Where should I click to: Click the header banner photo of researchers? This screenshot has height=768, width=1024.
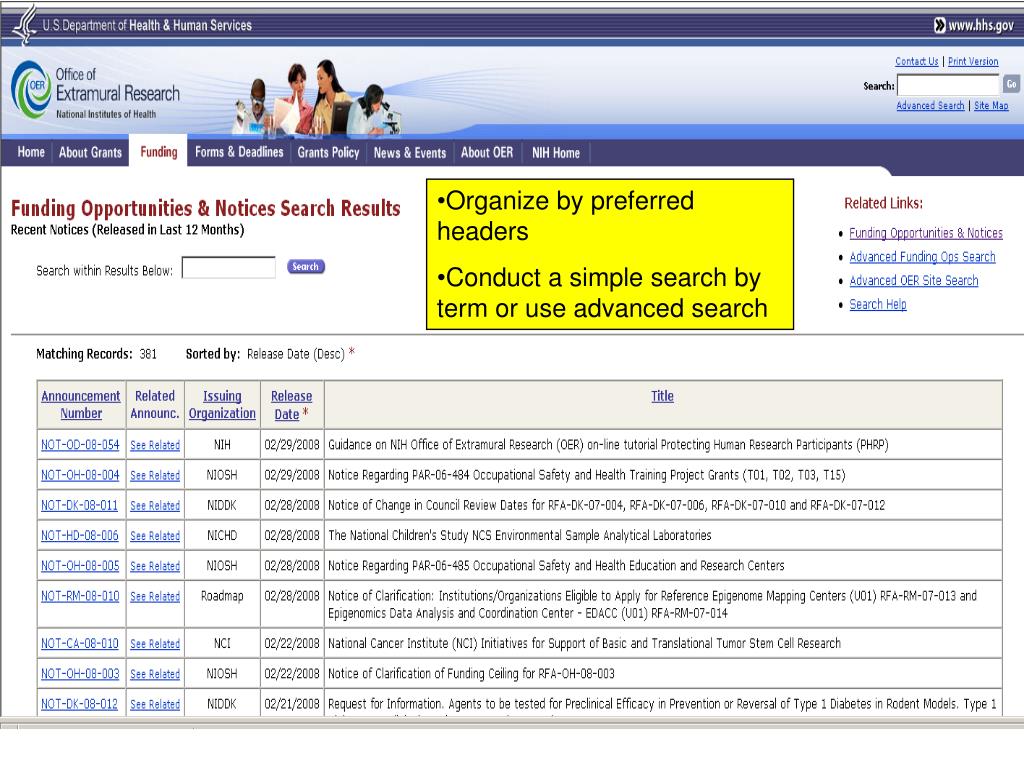319,98
